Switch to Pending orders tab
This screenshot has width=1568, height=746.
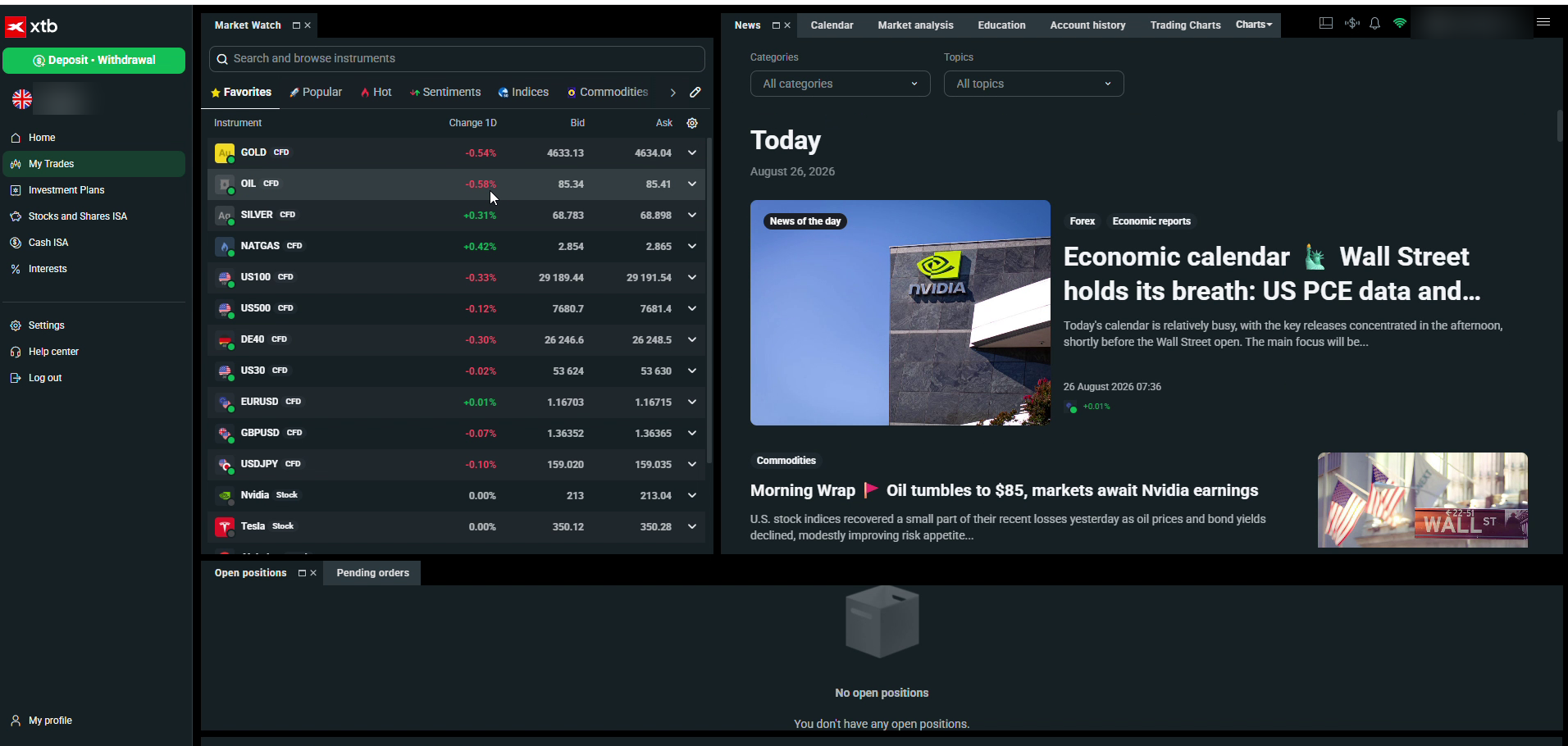[372, 573]
